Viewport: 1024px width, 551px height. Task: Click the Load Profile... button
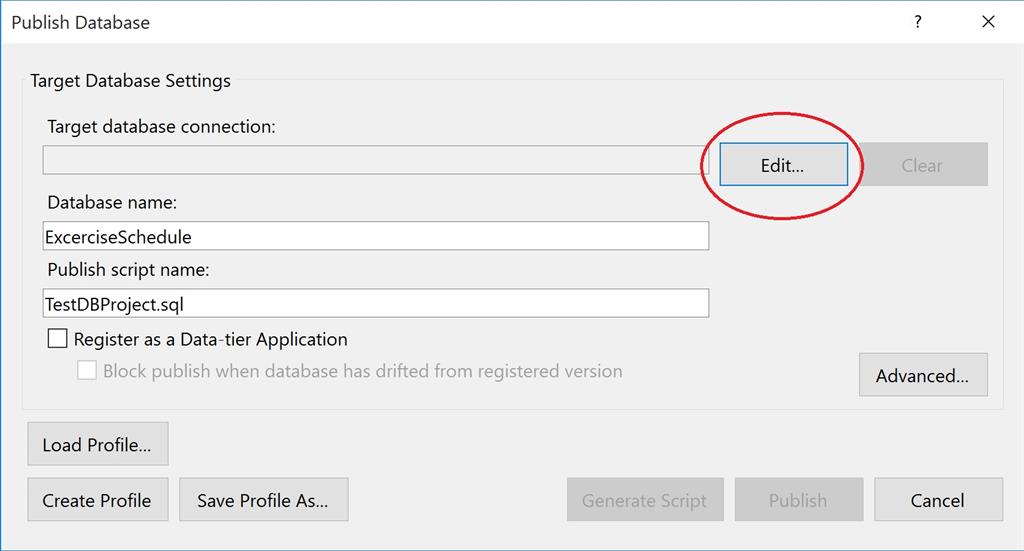point(97,444)
